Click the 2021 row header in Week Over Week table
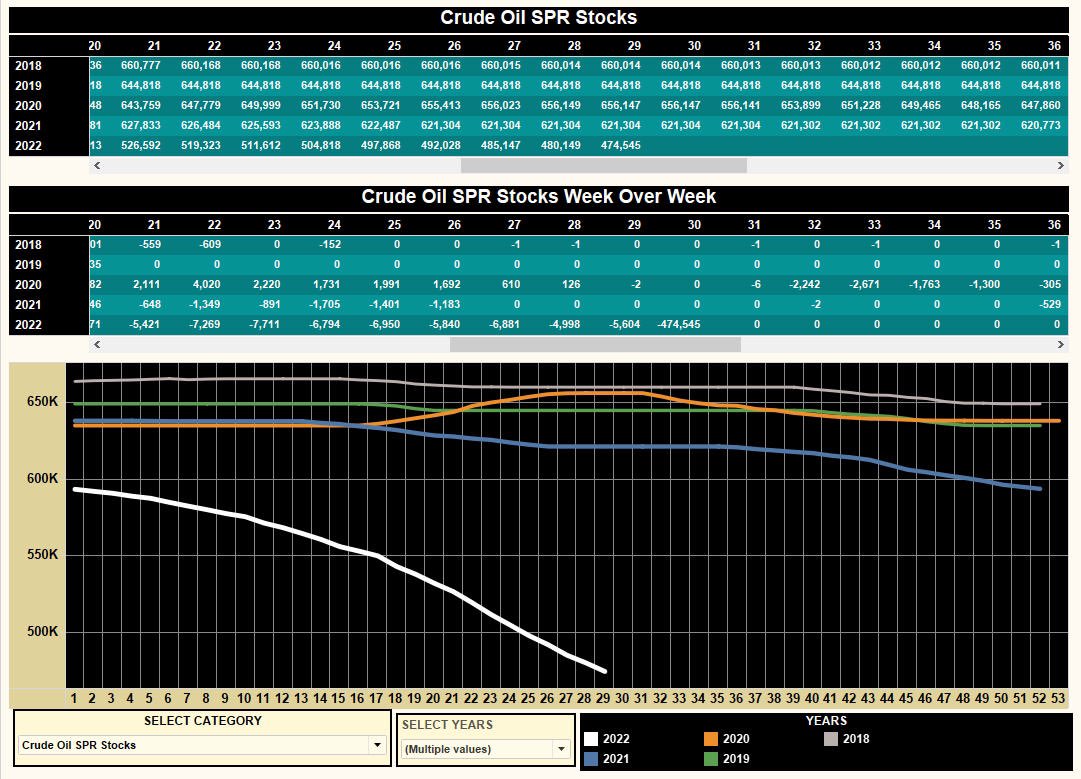The width and height of the screenshot is (1081, 779). click(28, 305)
